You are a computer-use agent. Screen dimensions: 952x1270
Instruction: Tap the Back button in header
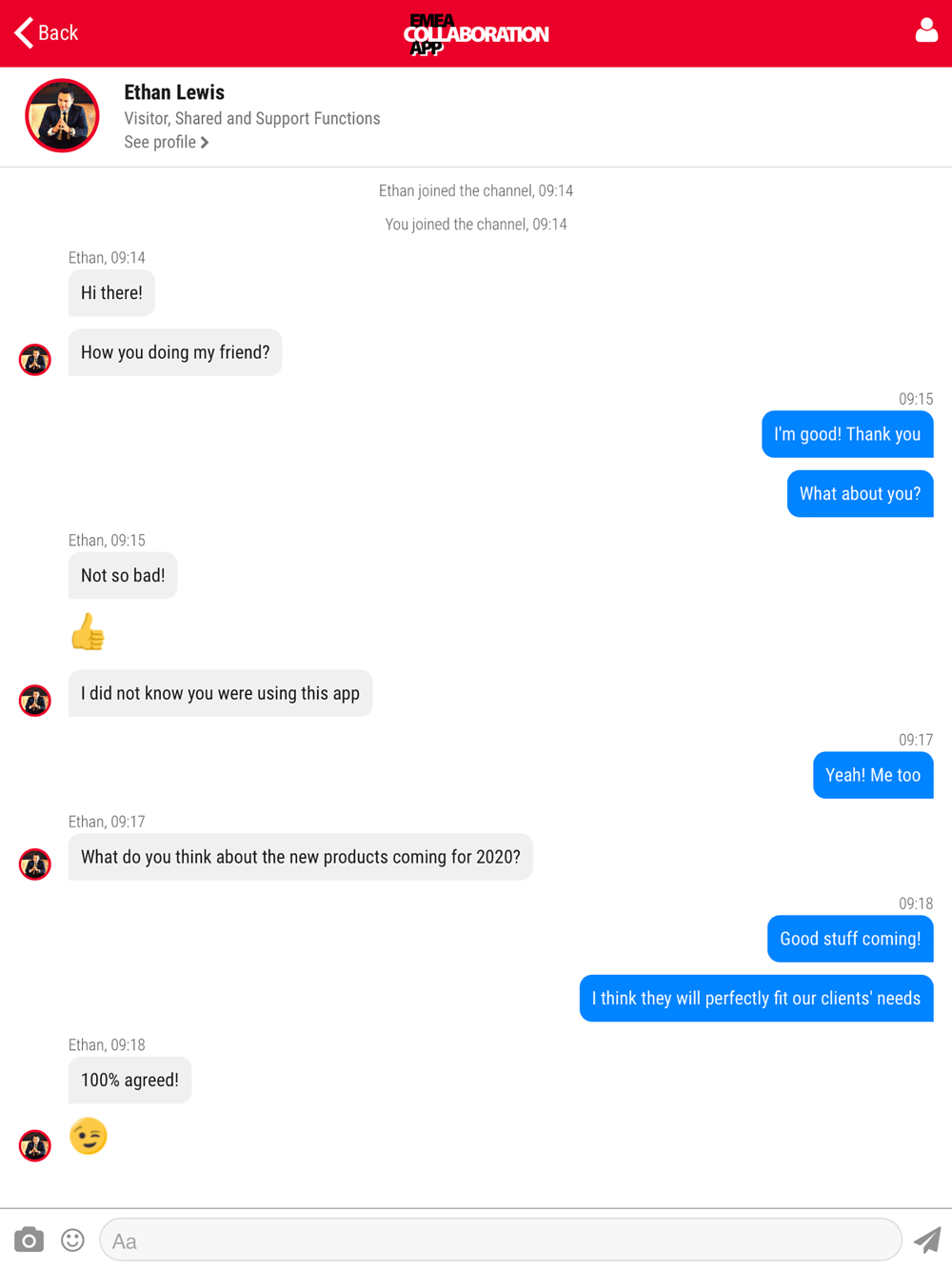pyautogui.click(x=46, y=32)
